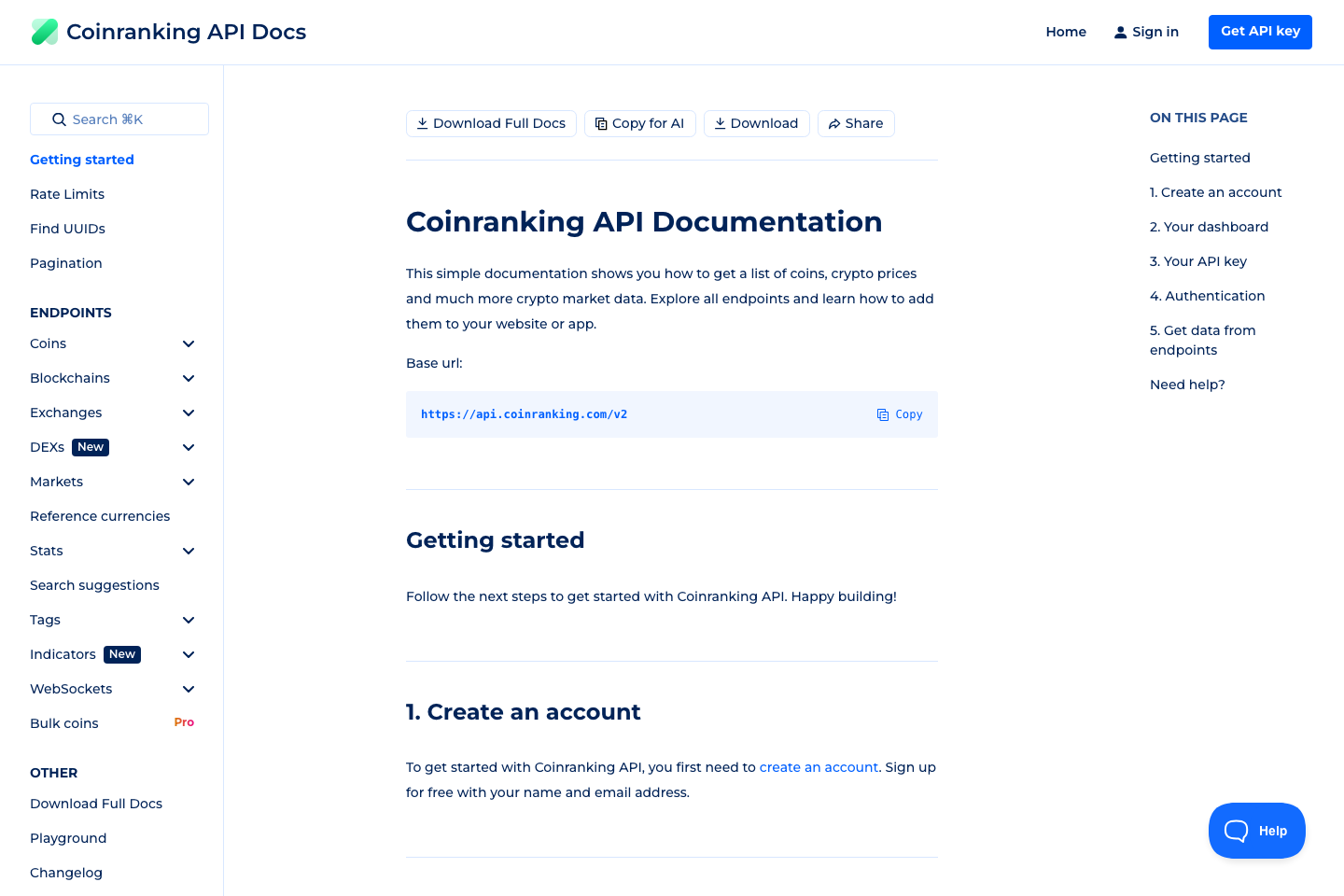Open the Playground page
The height and width of the screenshot is (896, 1344).
click(x=68, y=838)
